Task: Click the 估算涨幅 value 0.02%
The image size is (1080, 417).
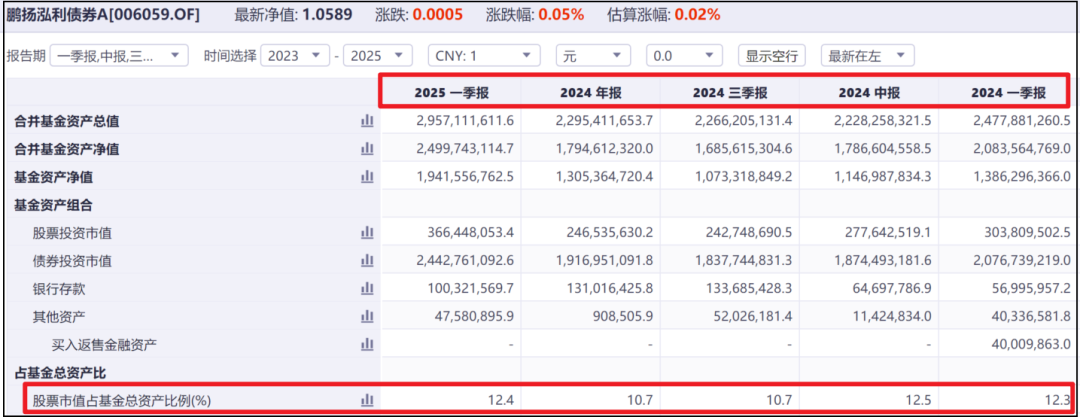Action: tap(697, 14)
